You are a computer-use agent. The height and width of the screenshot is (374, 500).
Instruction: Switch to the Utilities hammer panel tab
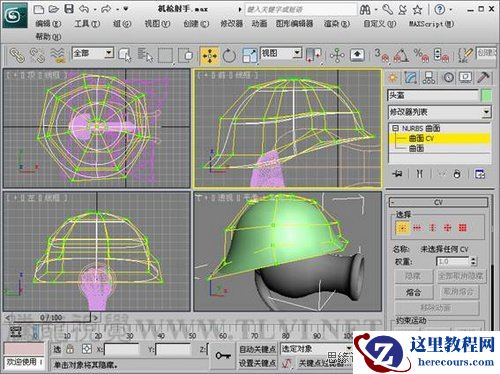coord(483,77)
